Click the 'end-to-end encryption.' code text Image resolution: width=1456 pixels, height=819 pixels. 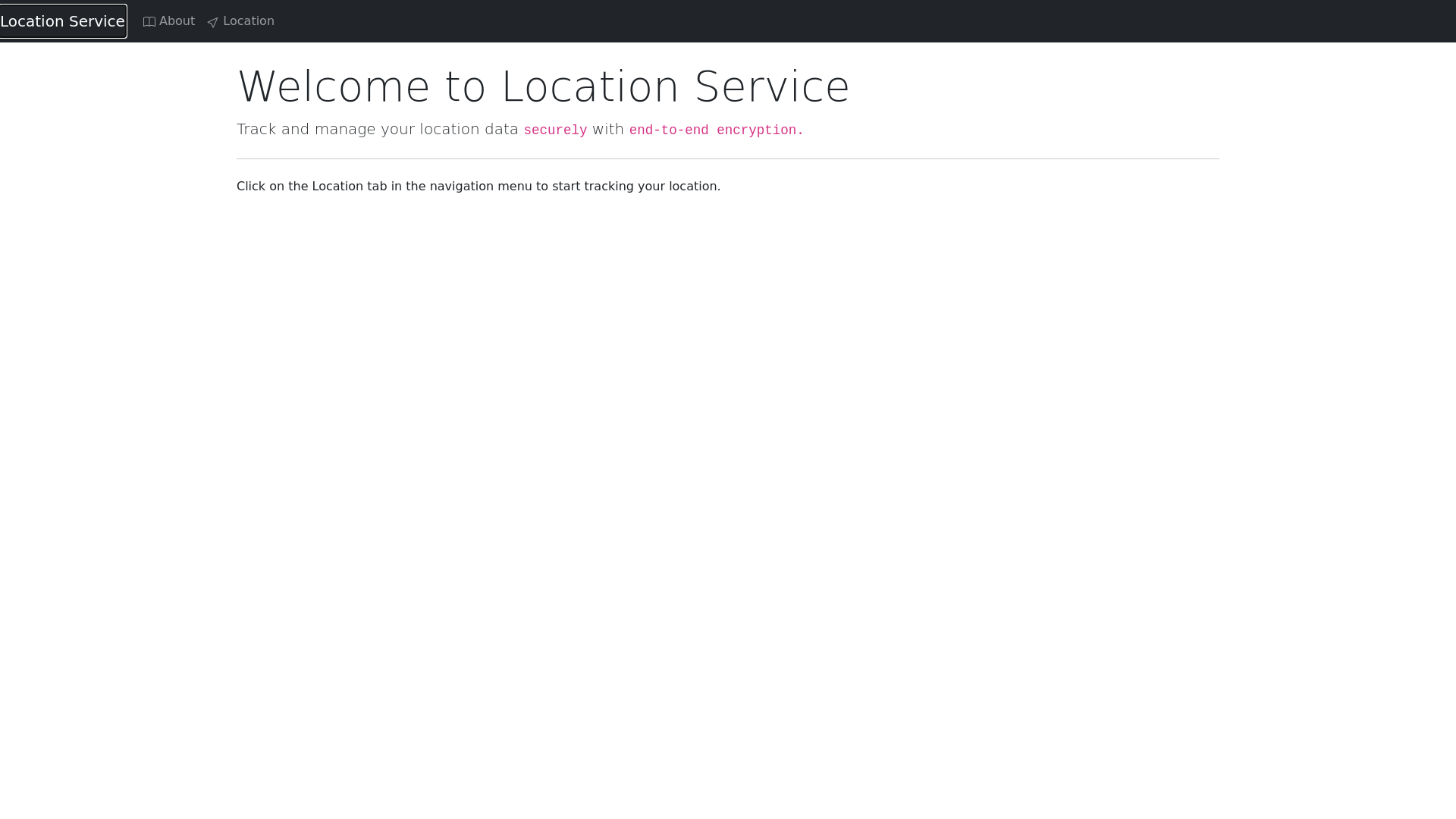[716, 130]
